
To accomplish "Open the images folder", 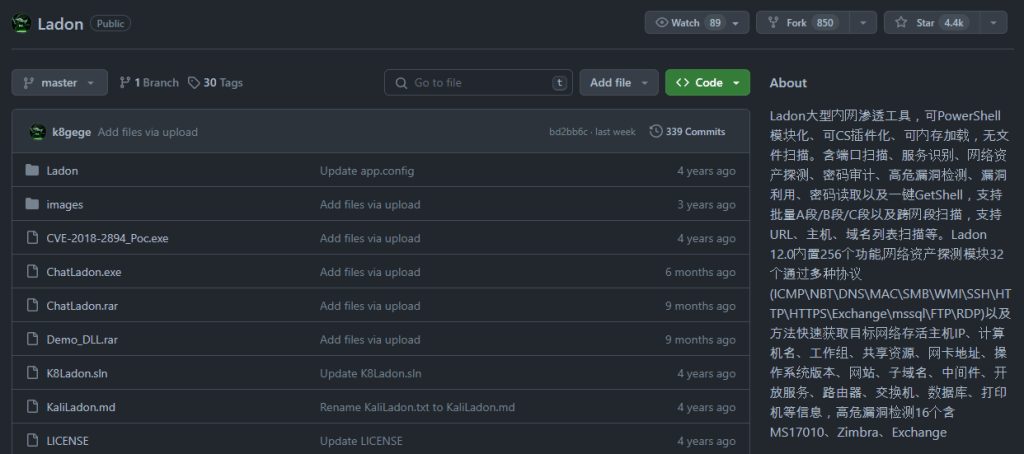I will tap(65, 204).
